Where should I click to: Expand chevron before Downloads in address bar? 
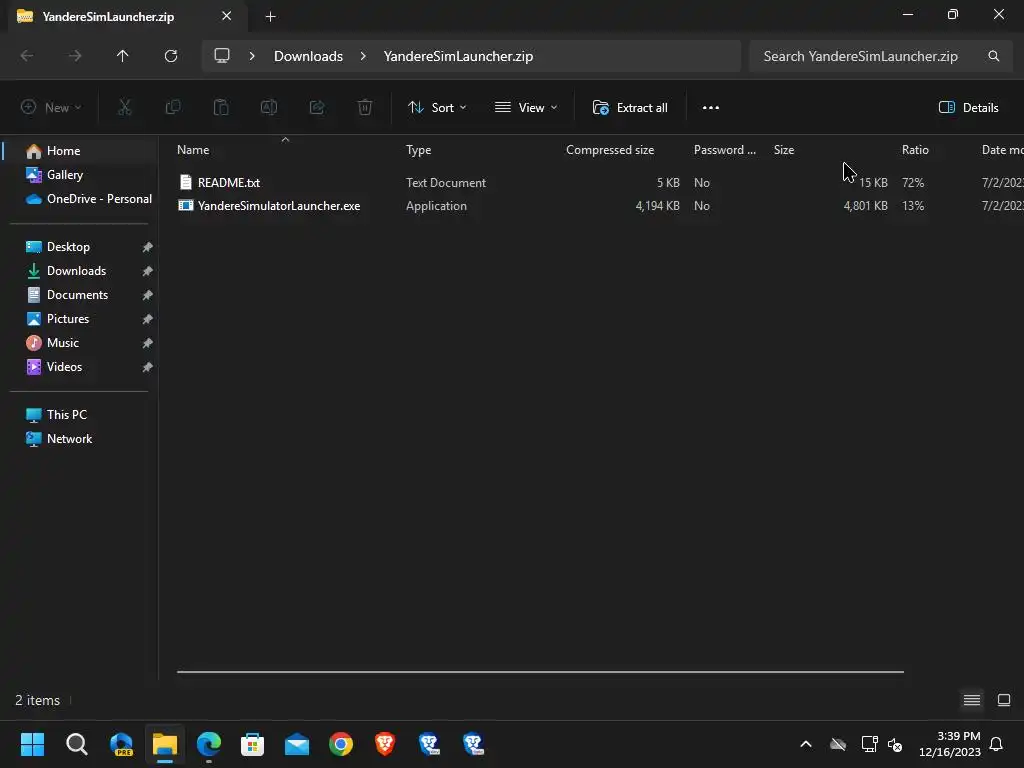point(251,56)
